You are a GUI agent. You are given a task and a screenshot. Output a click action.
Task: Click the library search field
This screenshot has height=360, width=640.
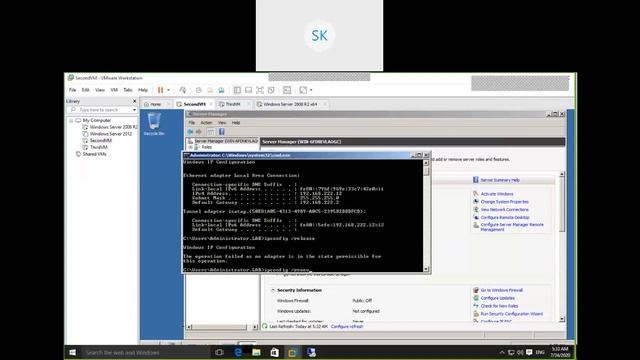pos(101,110)
